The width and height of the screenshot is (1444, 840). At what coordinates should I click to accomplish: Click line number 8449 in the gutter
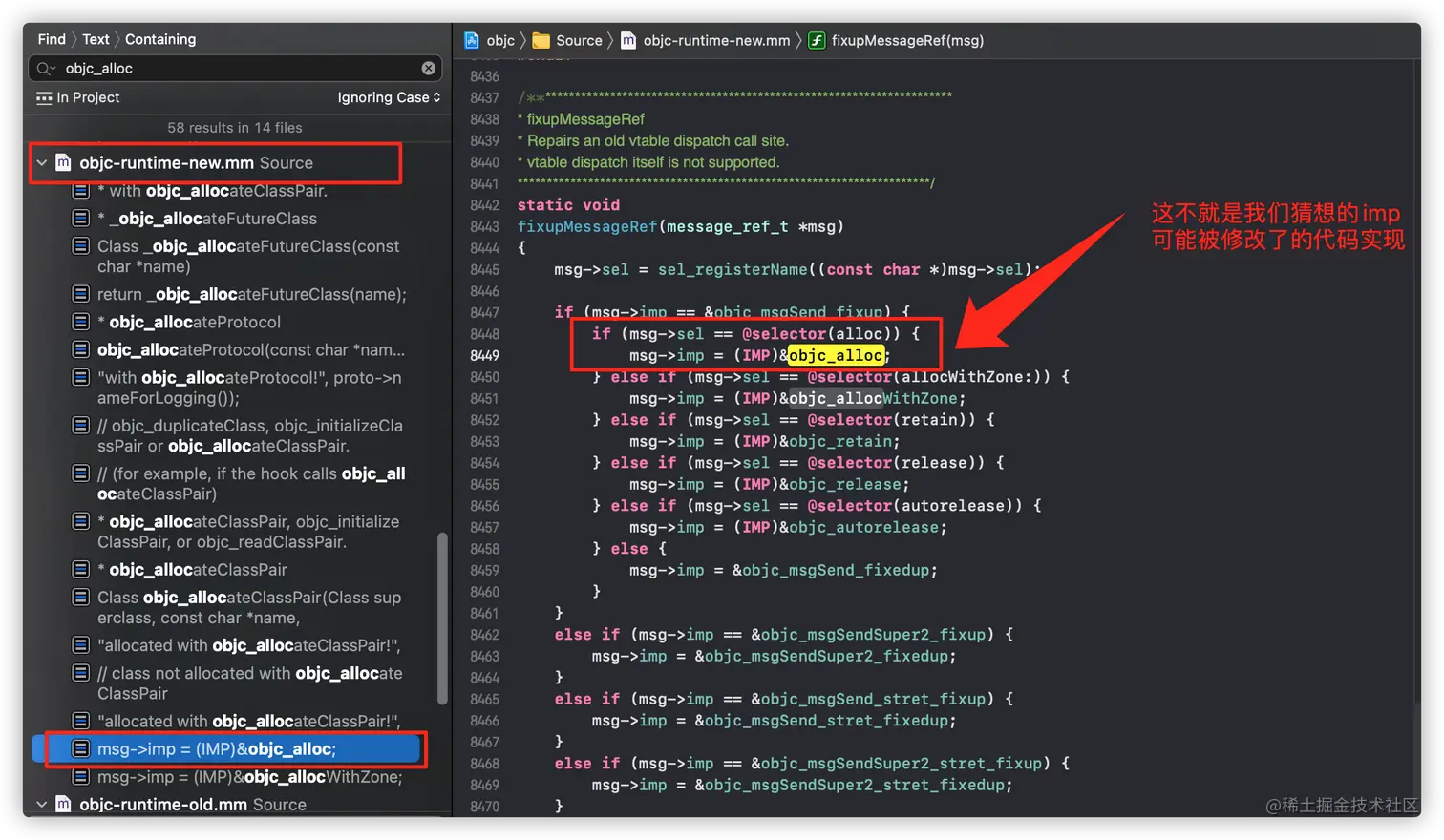(x=484, y=355)
